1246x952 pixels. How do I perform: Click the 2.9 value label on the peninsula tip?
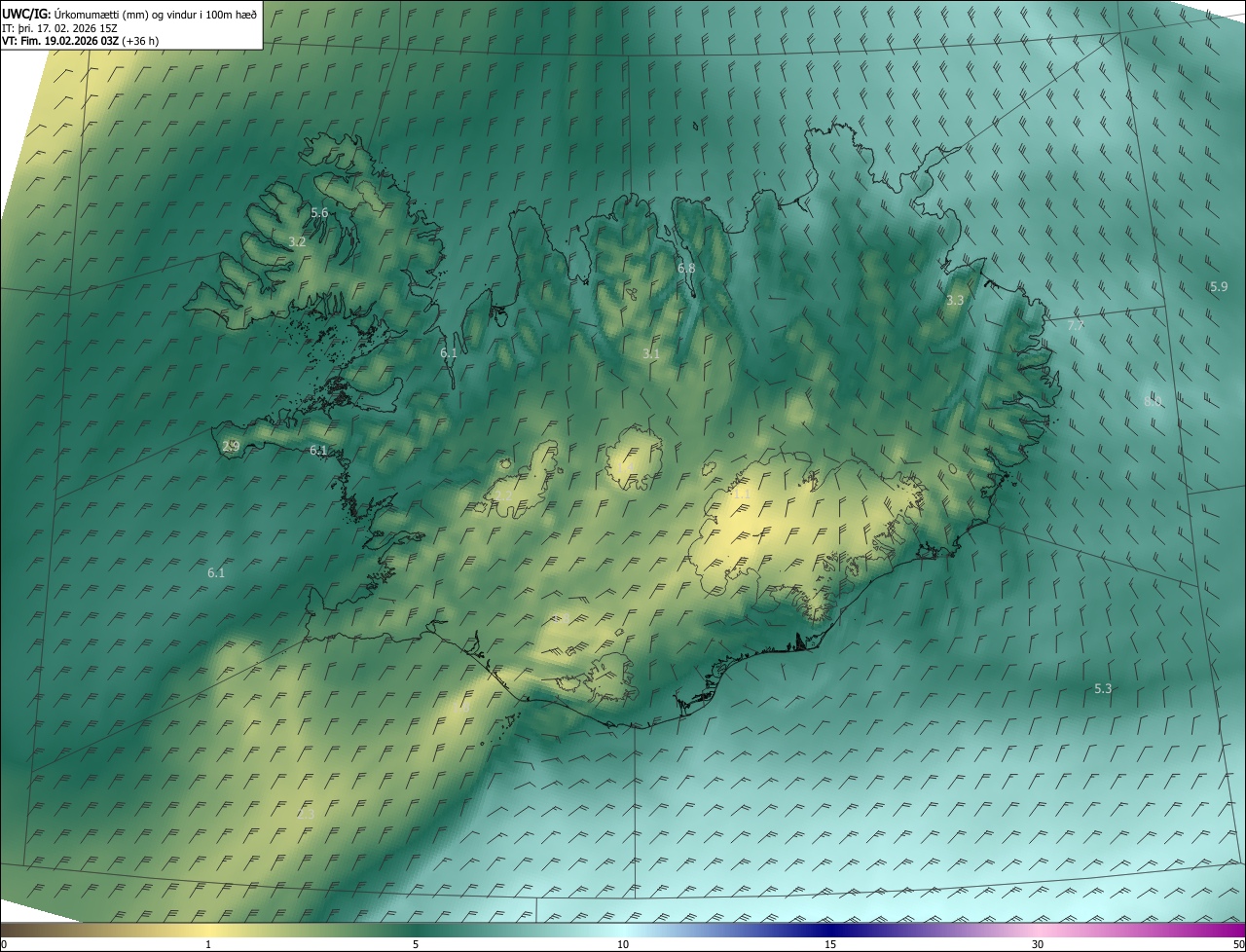coord(231,446)
